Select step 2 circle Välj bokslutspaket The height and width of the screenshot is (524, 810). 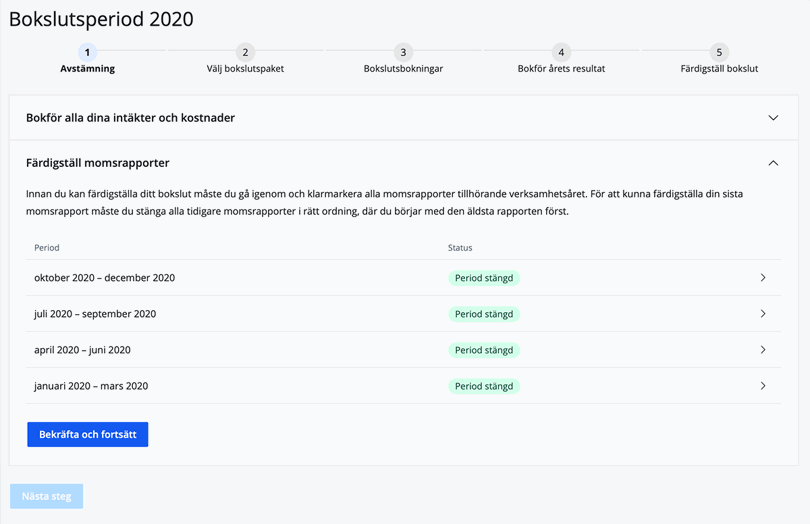[x=245, y=52]
